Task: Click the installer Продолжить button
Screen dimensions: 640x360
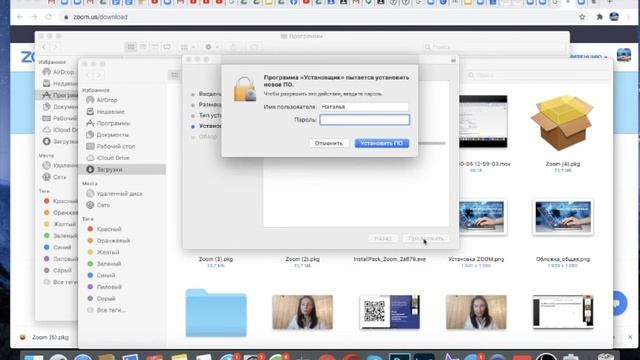Action: click(425, 238)
